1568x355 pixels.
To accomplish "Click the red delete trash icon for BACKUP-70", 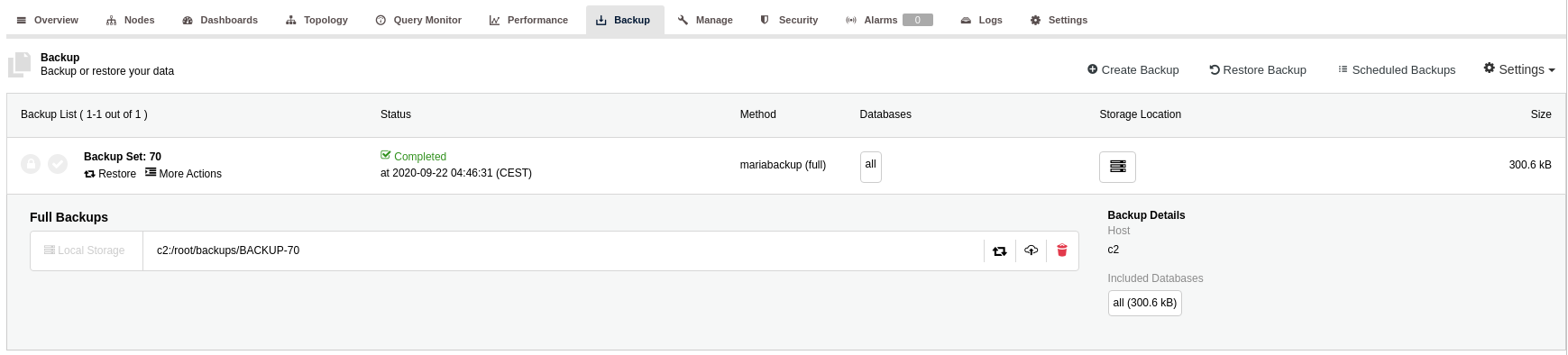I will click(1062, 250).
